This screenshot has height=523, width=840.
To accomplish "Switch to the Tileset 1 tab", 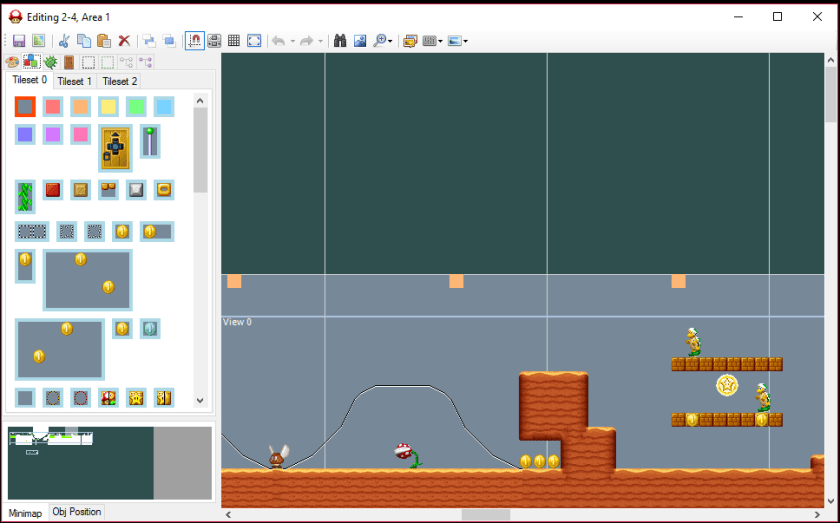I will coord(74,81).
